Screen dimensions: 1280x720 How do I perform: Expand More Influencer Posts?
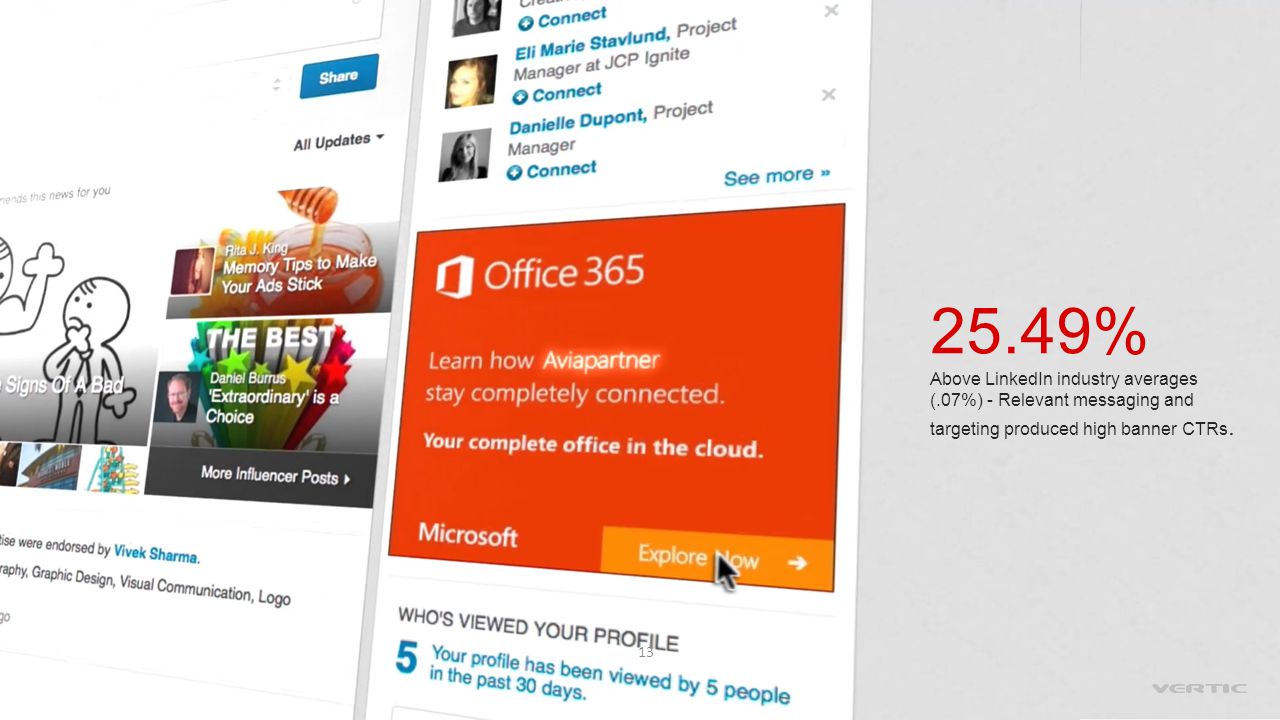[x=276, y=474]
